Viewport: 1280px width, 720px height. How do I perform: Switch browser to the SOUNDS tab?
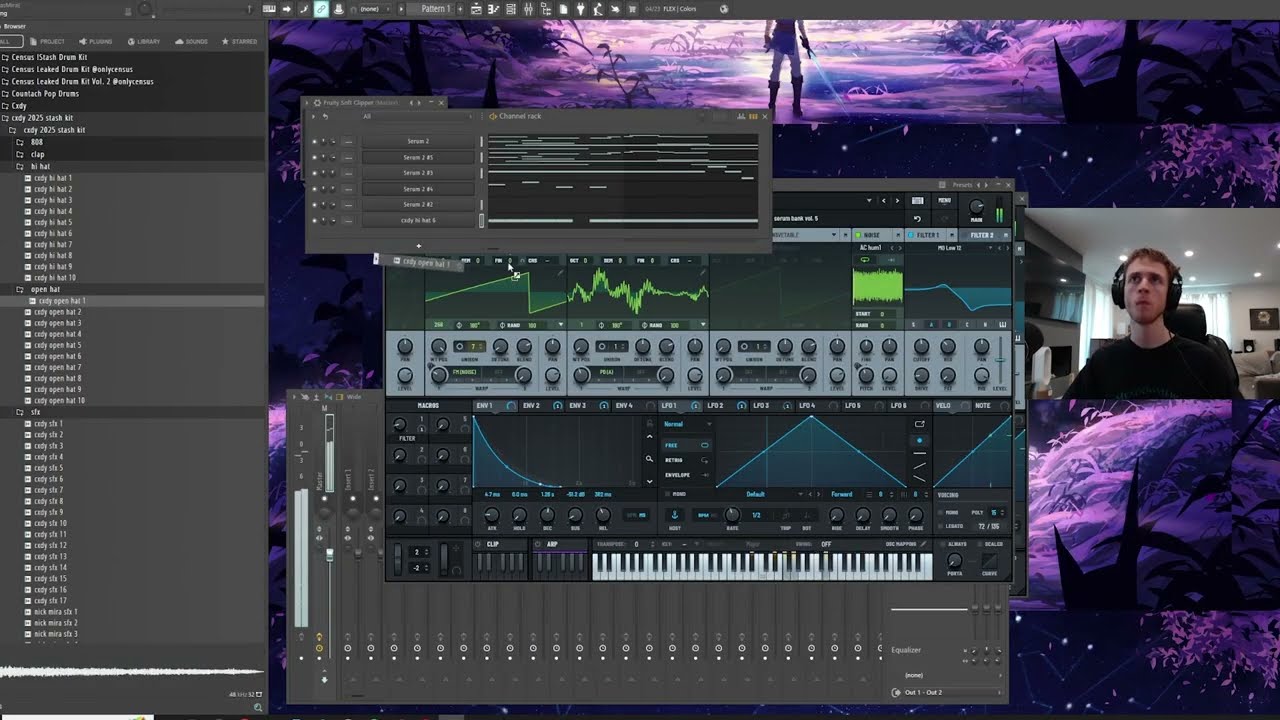coord(192,41)
